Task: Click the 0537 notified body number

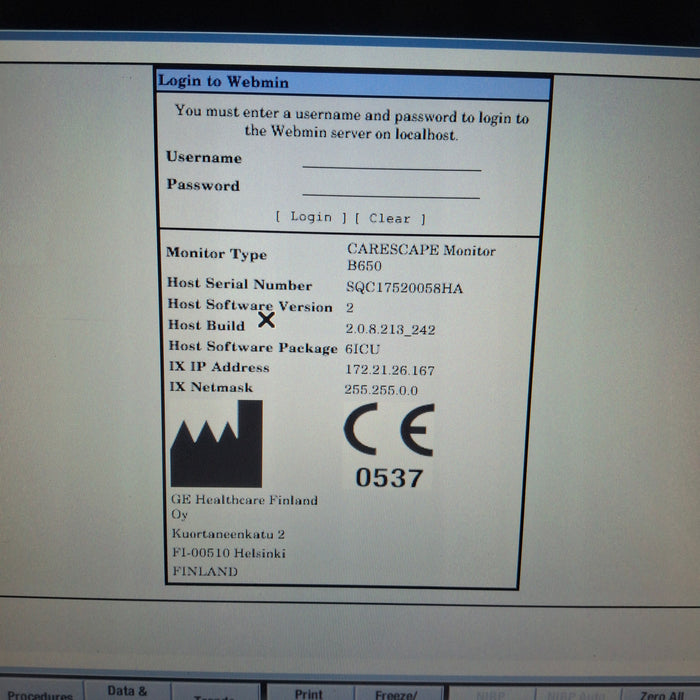Action: 389,478
